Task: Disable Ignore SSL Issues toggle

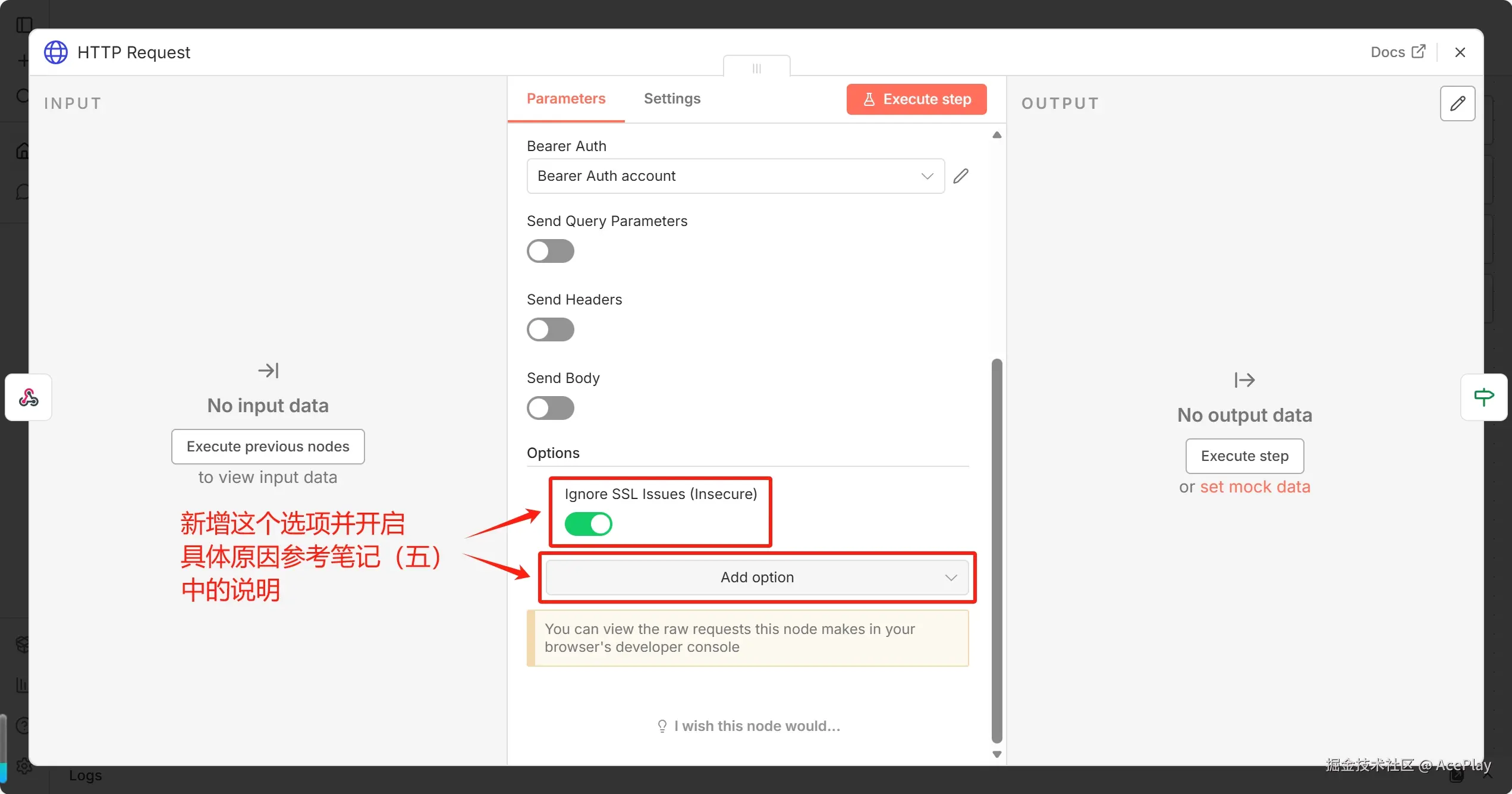Action: [x=588, y=524]
